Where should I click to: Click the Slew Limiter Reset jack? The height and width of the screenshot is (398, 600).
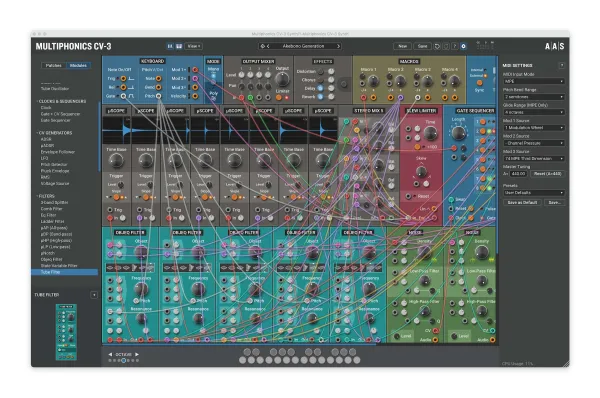(408, 196)
